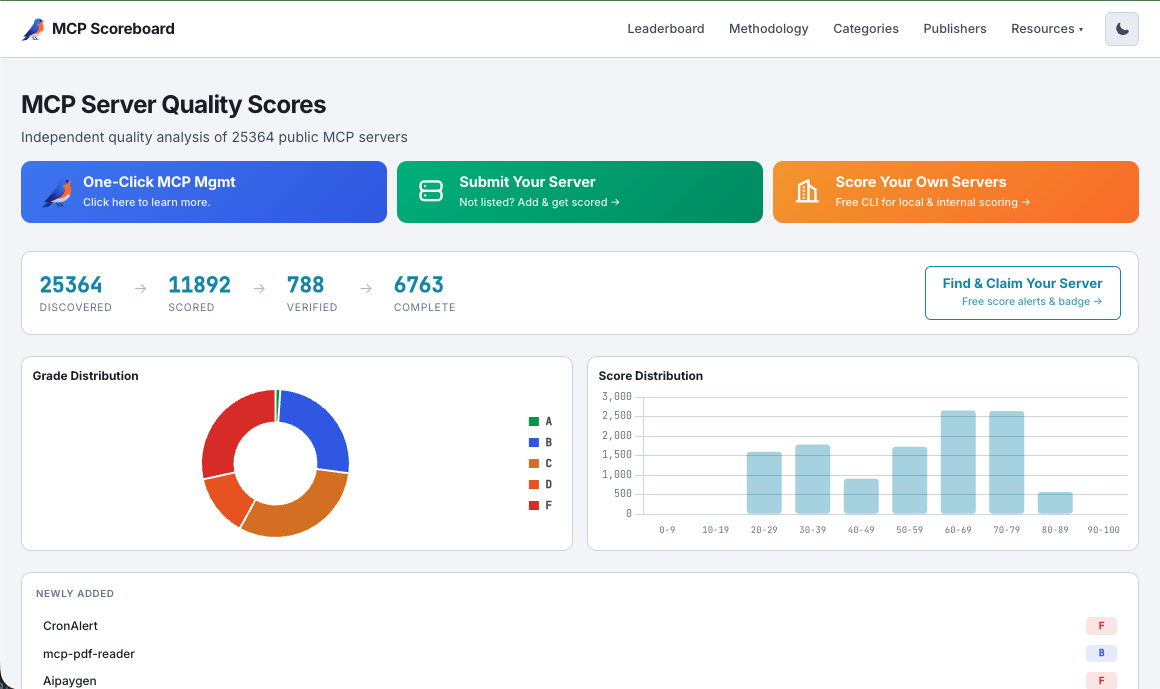Open the Leaderboard nav item
Viewport: 1160px width, 689px height.
point(666,29)
